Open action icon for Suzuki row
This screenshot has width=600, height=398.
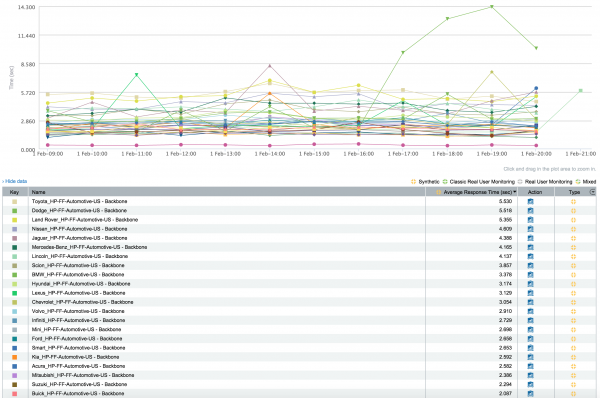click(530, 385)
